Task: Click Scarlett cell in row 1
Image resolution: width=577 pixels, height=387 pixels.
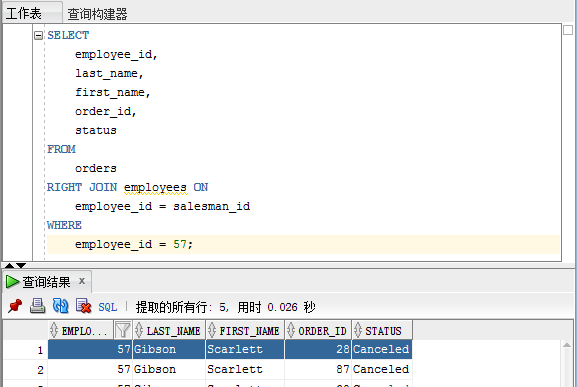Action: (245, 349)
